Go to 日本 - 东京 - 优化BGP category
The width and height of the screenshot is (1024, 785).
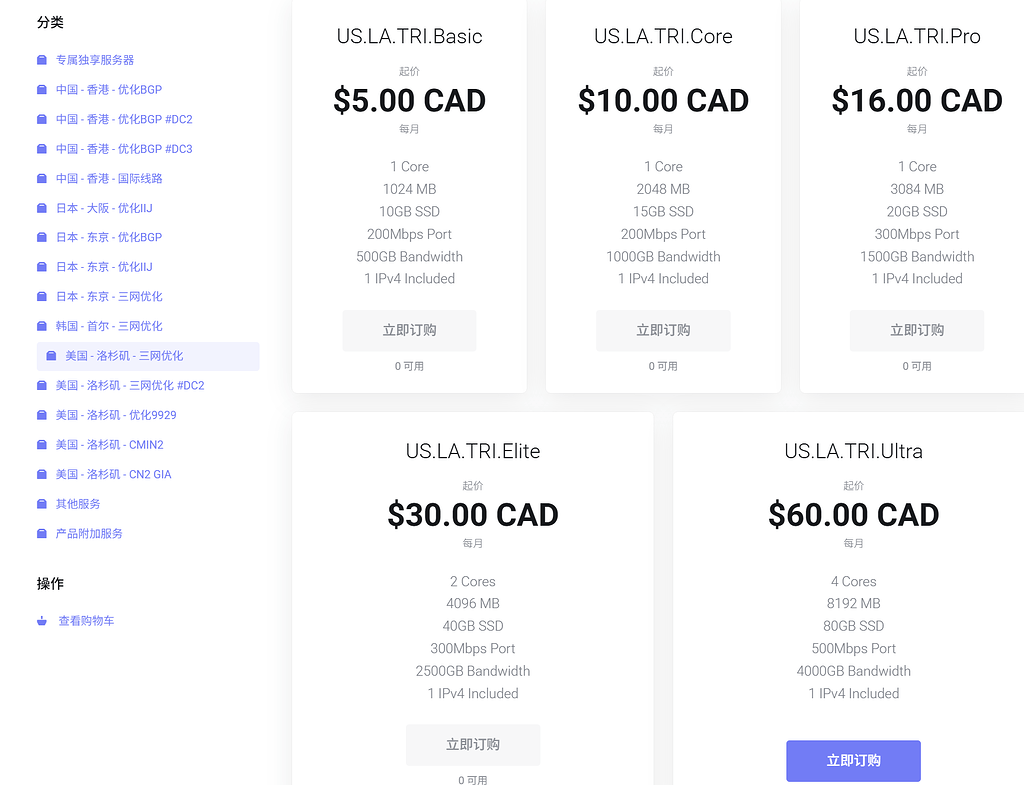109,237
